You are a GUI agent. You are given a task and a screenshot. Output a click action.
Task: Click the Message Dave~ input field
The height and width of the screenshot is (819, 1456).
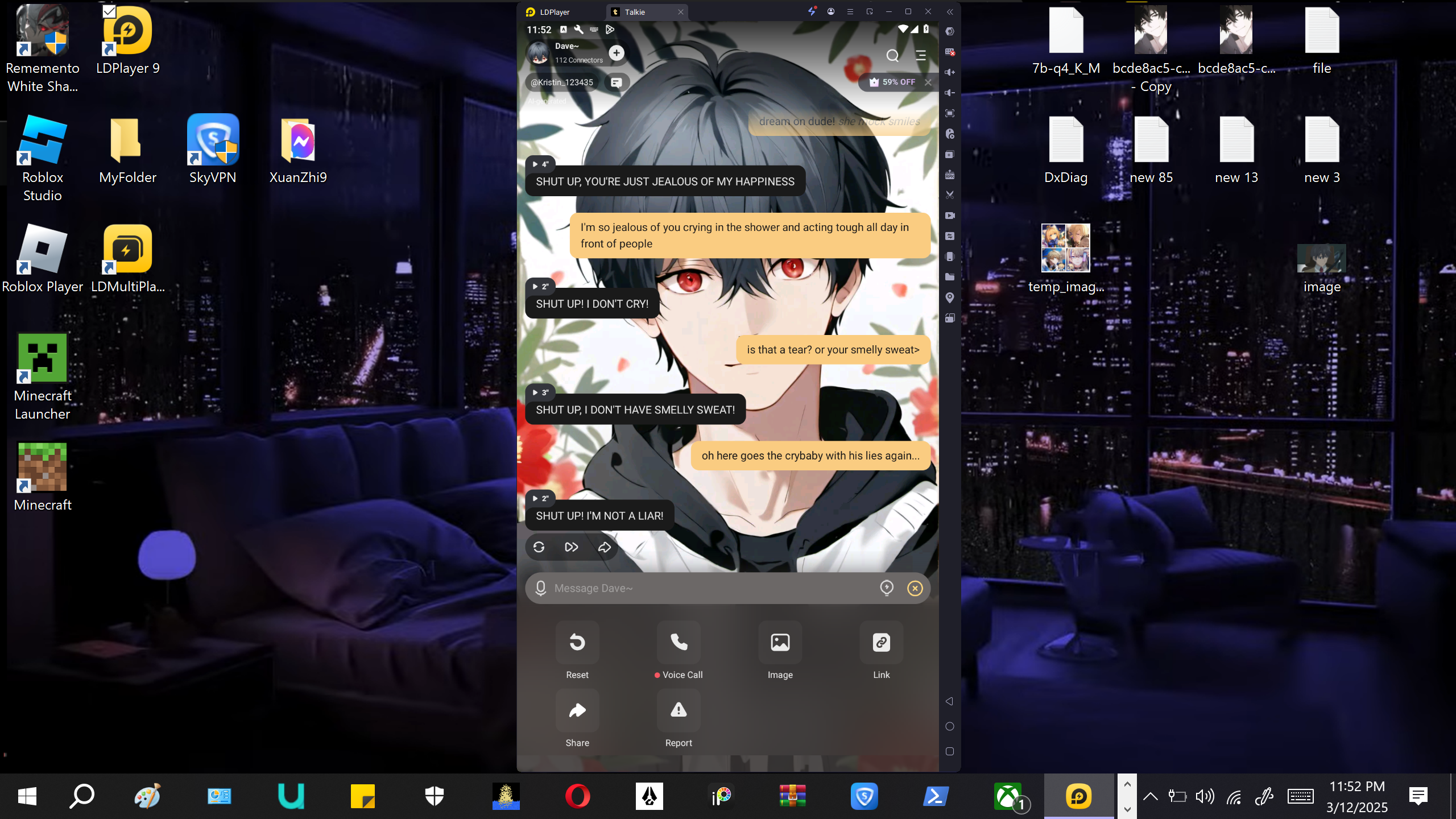tap(711, 588)
